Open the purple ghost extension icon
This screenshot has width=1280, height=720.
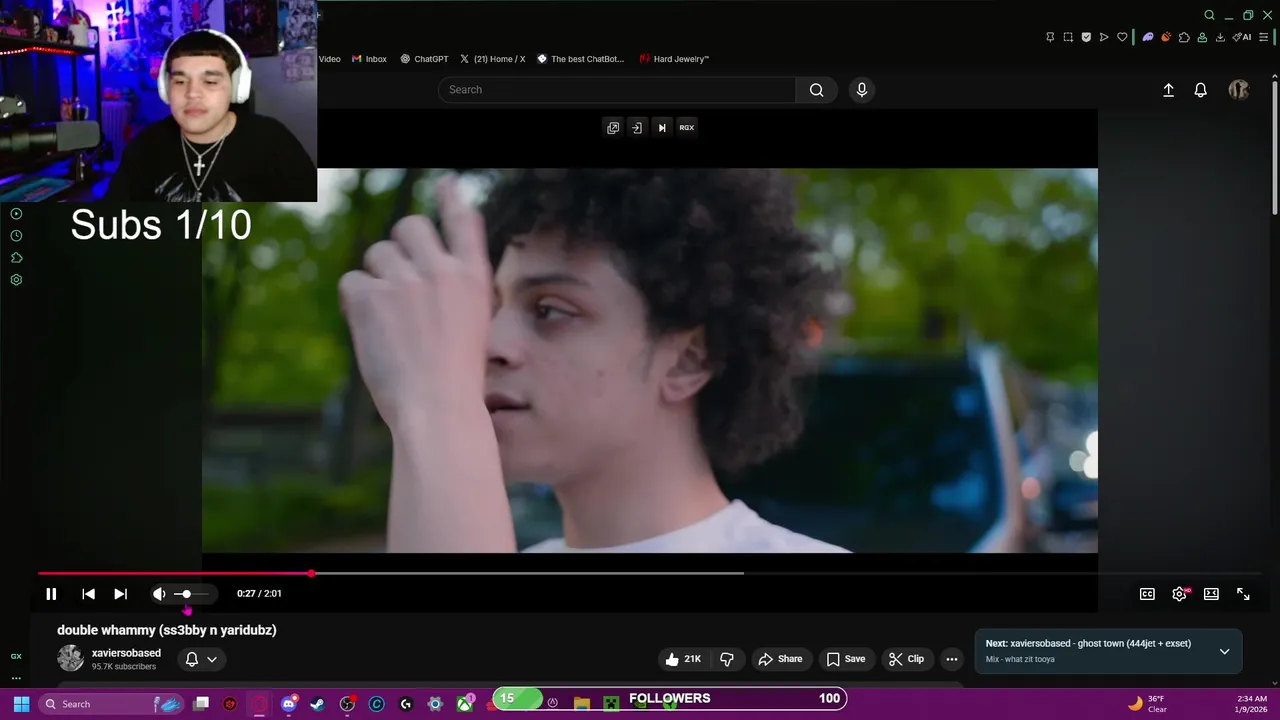coord(1148,37)
